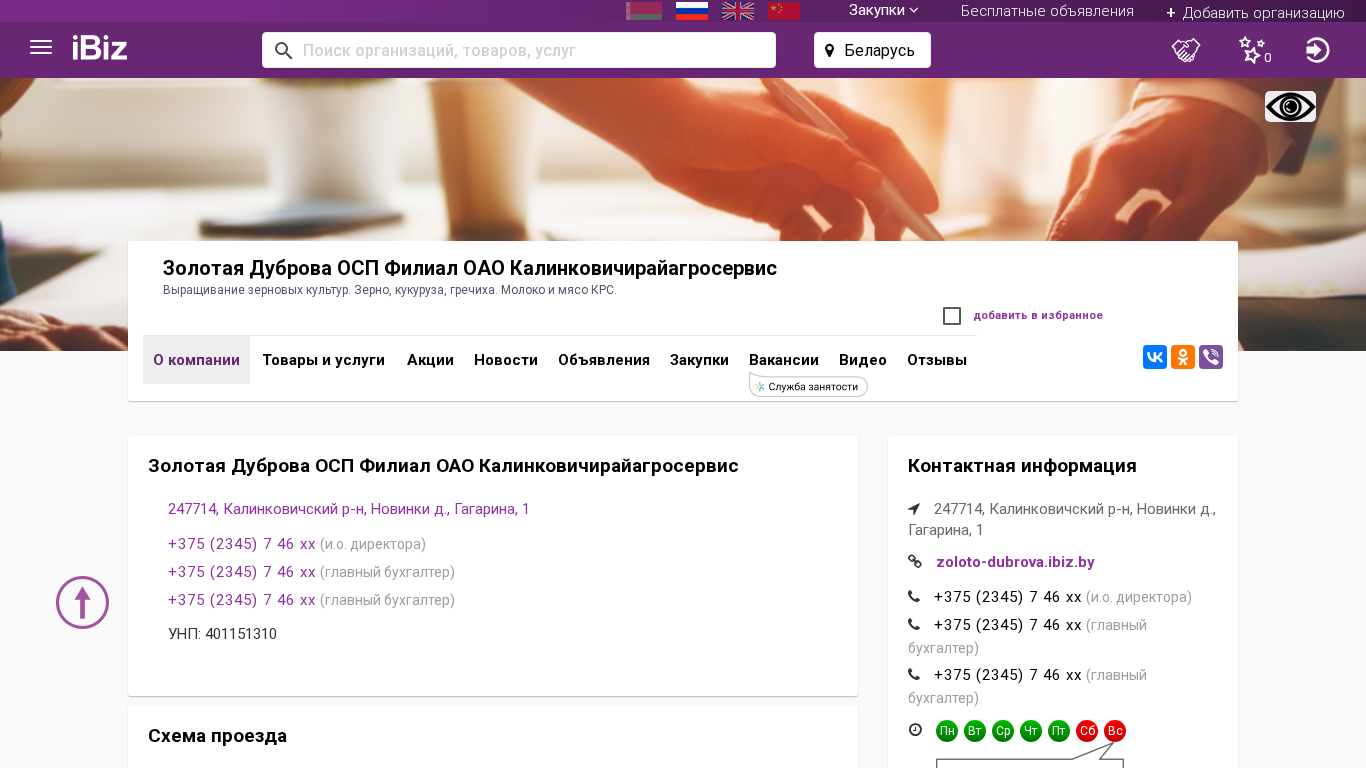Click the Пт working day circle
Image resolution: width=1366 pixels, height=768 pixels.
pyautogui.click(x=1059, y=731)
